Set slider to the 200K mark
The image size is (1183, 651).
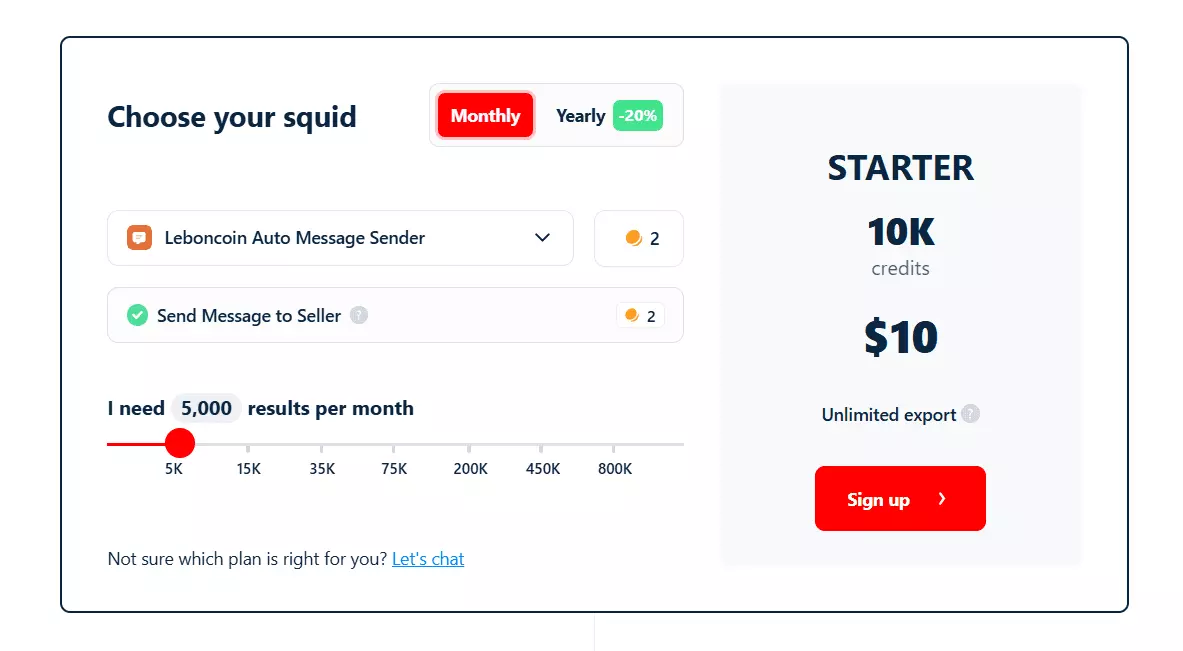[x=469, y=444]
